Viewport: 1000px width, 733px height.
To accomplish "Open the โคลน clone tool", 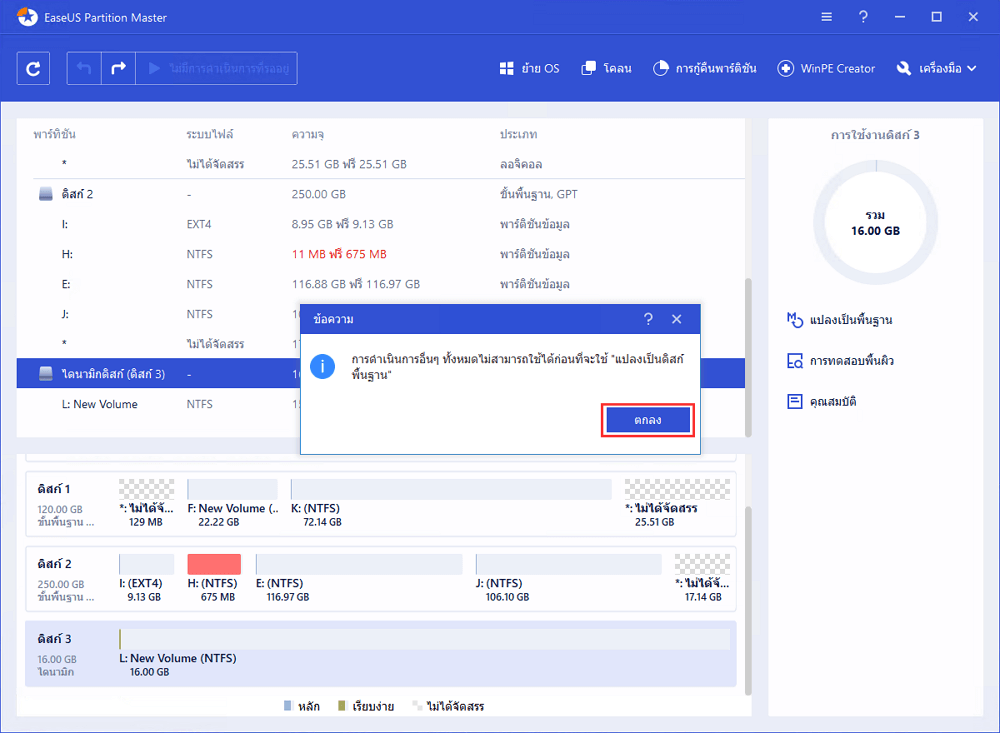I will [607, 68].
